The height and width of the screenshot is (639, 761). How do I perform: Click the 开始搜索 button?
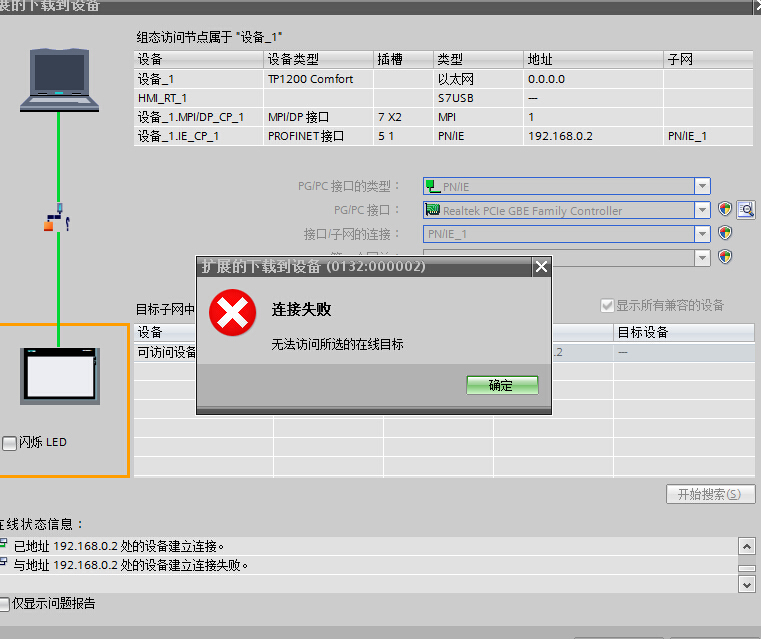click(x=711, y=494)
